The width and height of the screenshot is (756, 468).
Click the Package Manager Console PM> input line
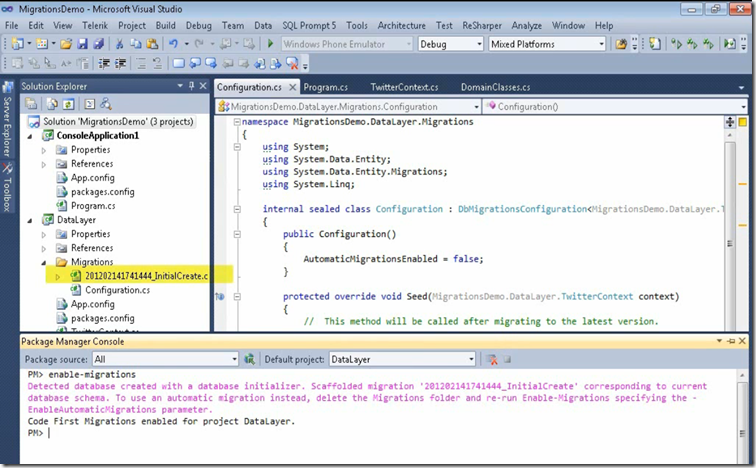[381, 433]
